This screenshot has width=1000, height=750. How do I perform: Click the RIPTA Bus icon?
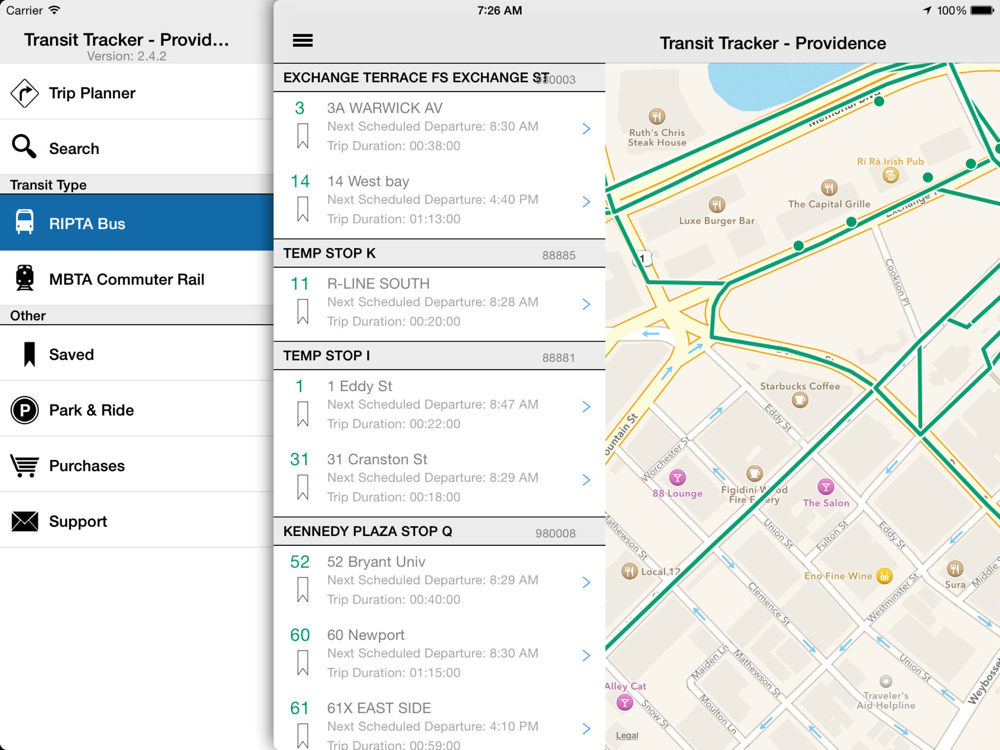coord(25,222)
